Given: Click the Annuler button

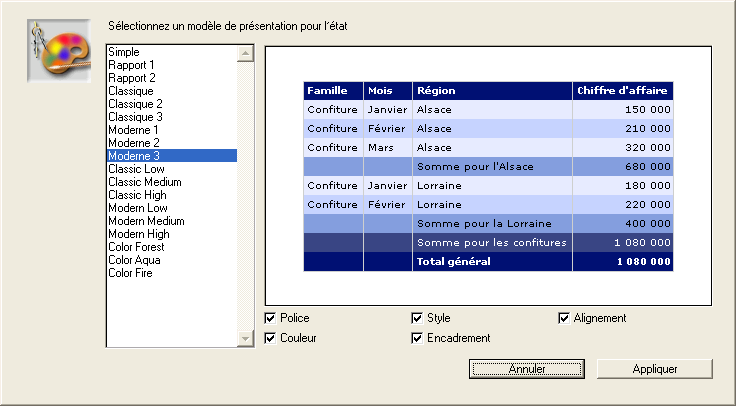Looking at the screenshot, I should coord(526,369).
